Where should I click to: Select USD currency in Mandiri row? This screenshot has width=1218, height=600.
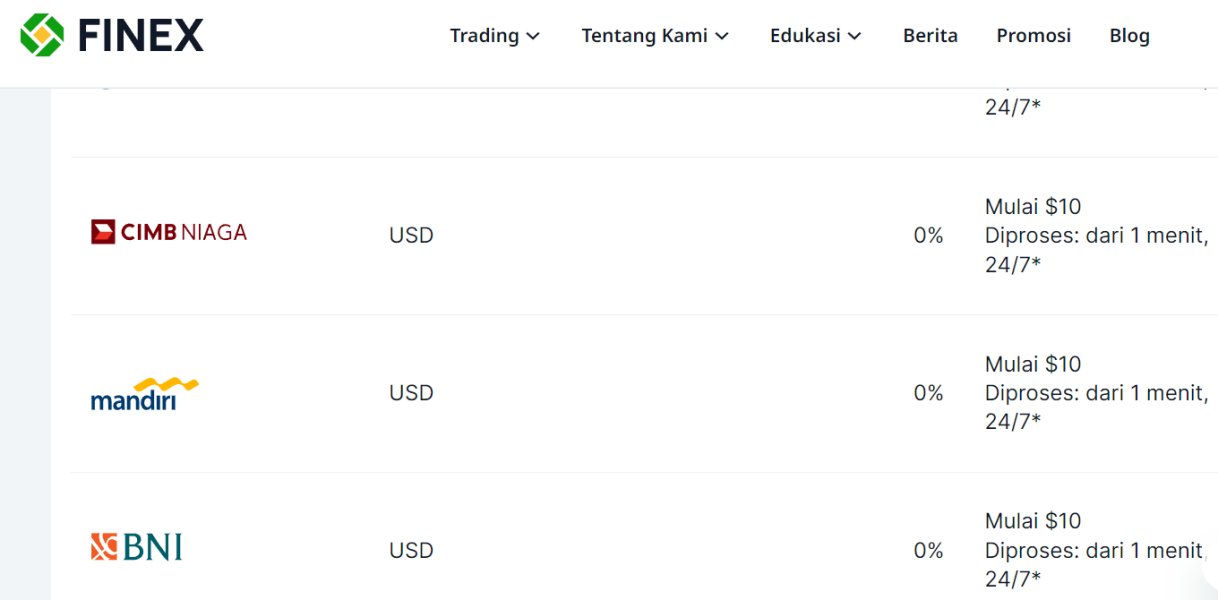click(411, 393)
